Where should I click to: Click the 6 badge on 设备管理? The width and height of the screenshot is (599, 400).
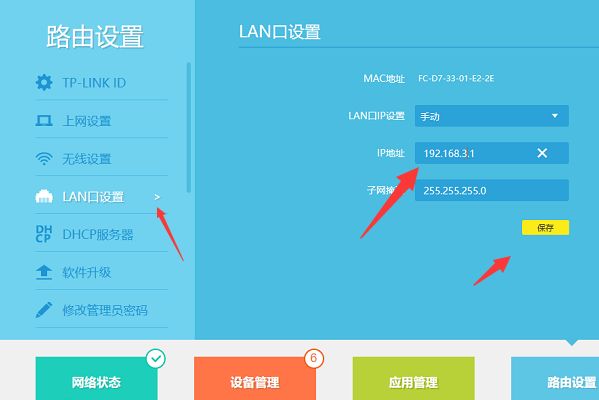[x=314, y=358]
